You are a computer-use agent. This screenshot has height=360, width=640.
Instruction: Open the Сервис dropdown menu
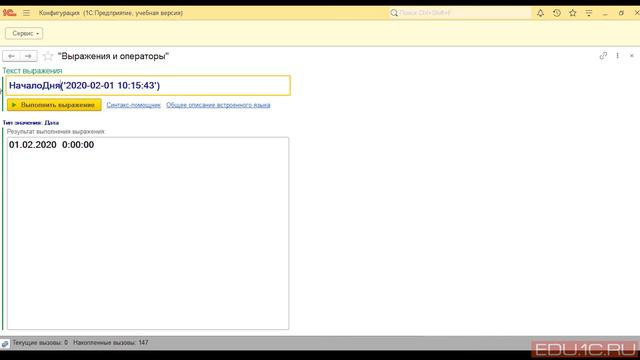24,33
